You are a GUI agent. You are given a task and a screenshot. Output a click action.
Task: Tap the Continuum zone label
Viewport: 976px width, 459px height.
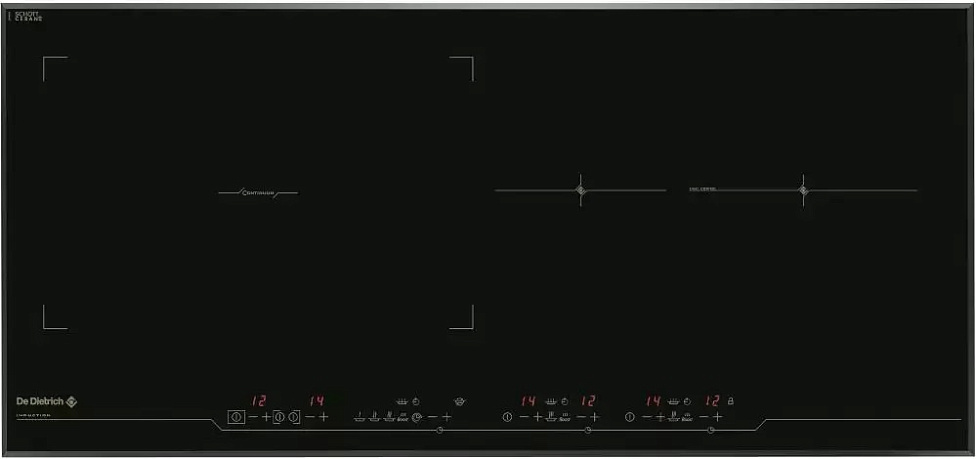click(x=258, y=193)
